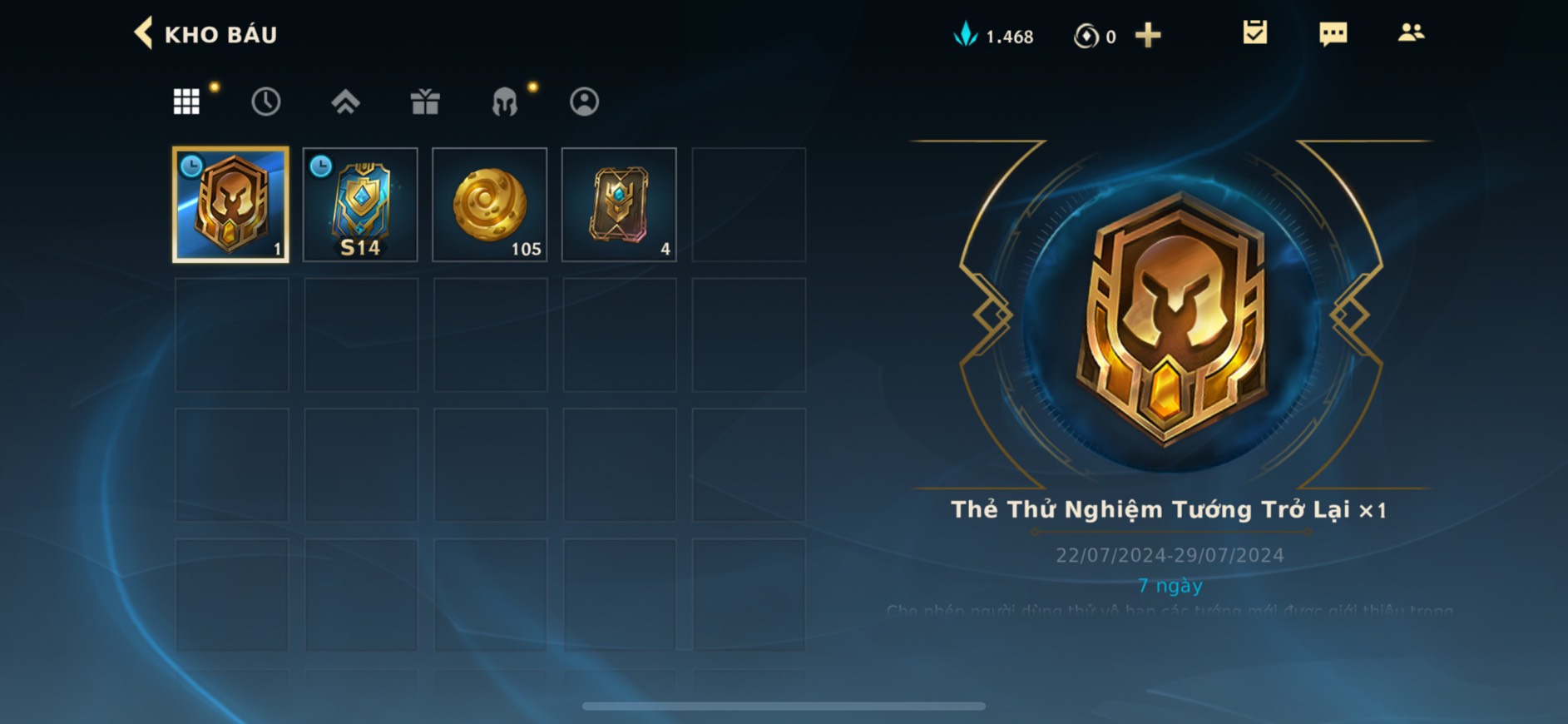
Task: Choose the gold coin item with 105
Action: tap(490, 205)
